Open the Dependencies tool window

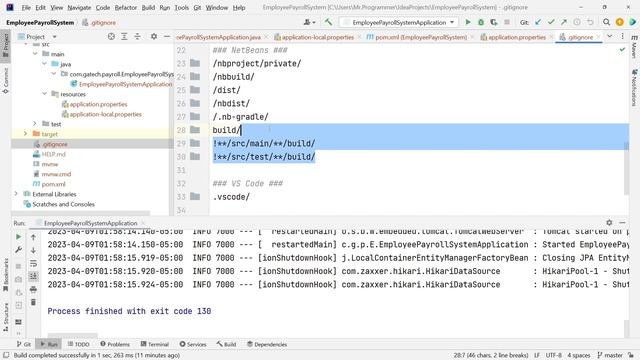point(267,344)
